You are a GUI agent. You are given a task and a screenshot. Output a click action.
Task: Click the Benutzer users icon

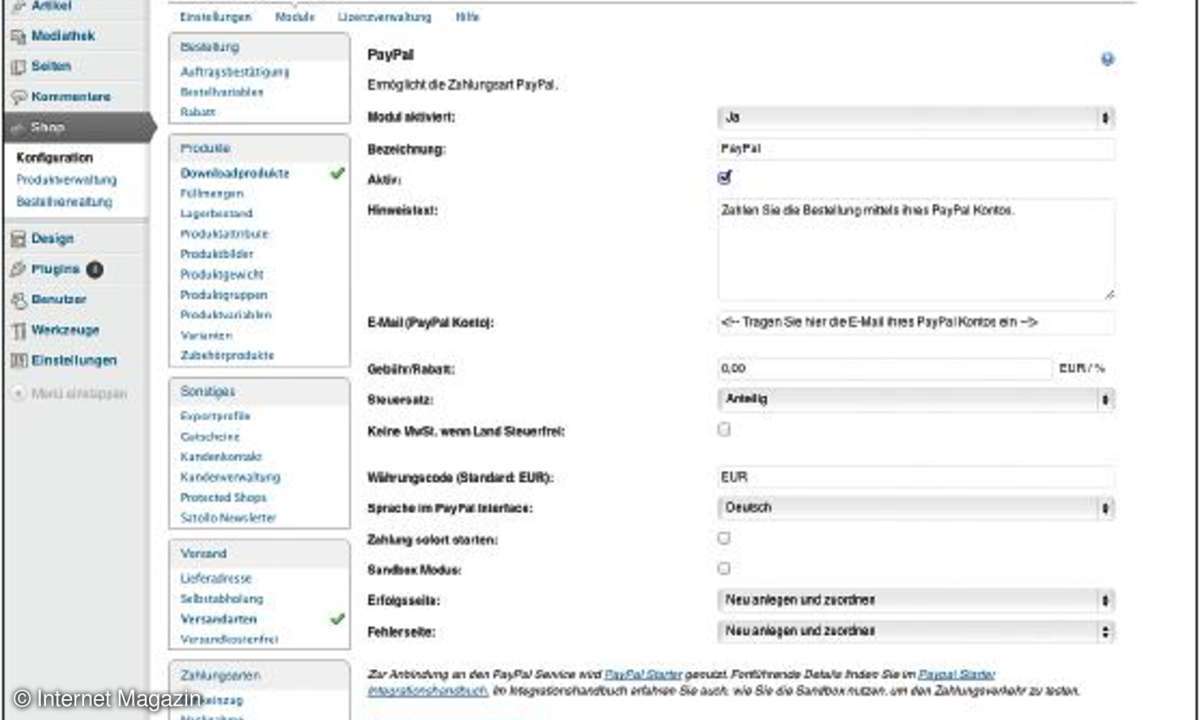(x=18, y=300)
